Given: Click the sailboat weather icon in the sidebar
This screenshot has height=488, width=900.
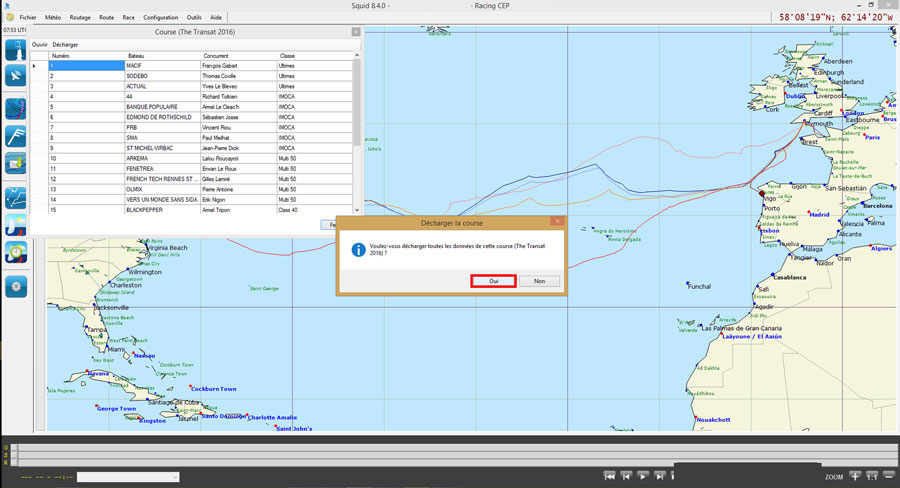Looking at the screenshot, I should pyautogui.click(x=15, y=223).
